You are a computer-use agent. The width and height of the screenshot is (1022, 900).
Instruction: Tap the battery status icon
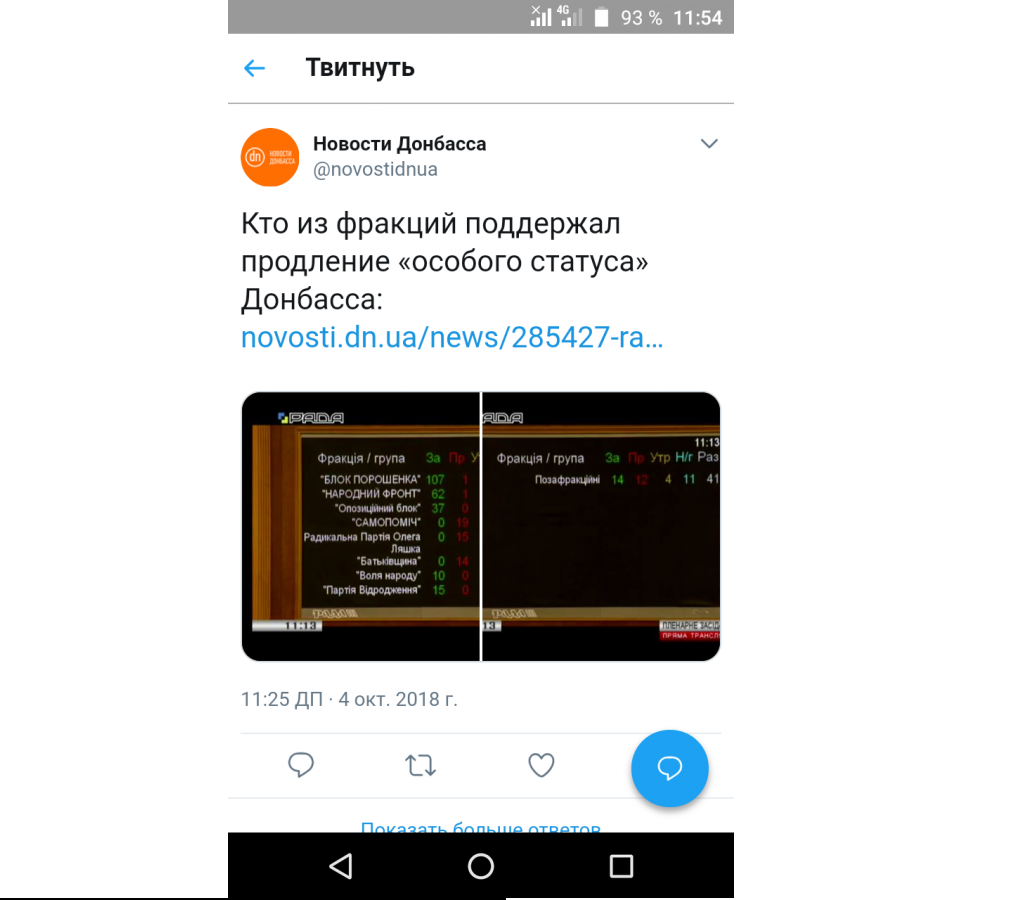tap(602, 18)
